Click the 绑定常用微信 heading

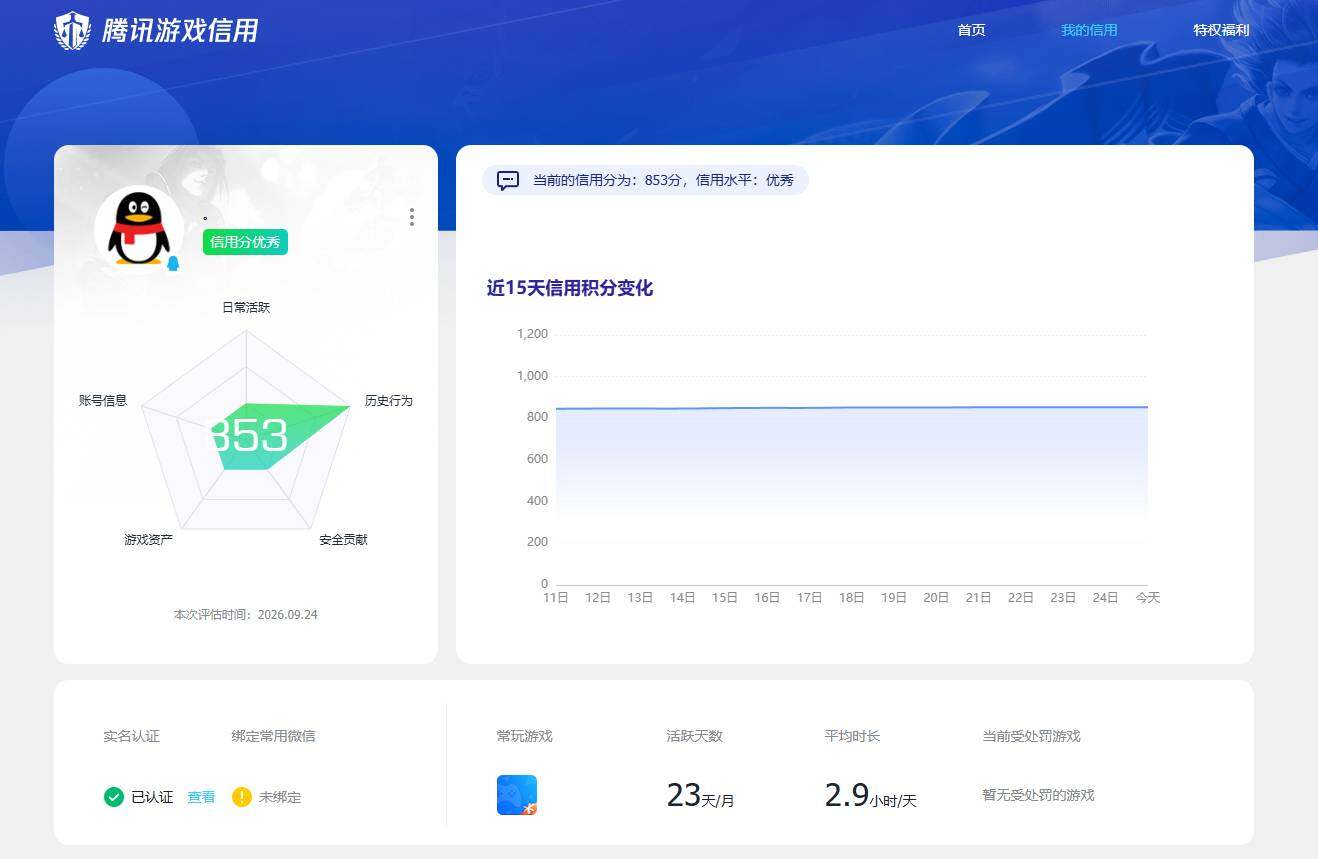click(273, 736)
